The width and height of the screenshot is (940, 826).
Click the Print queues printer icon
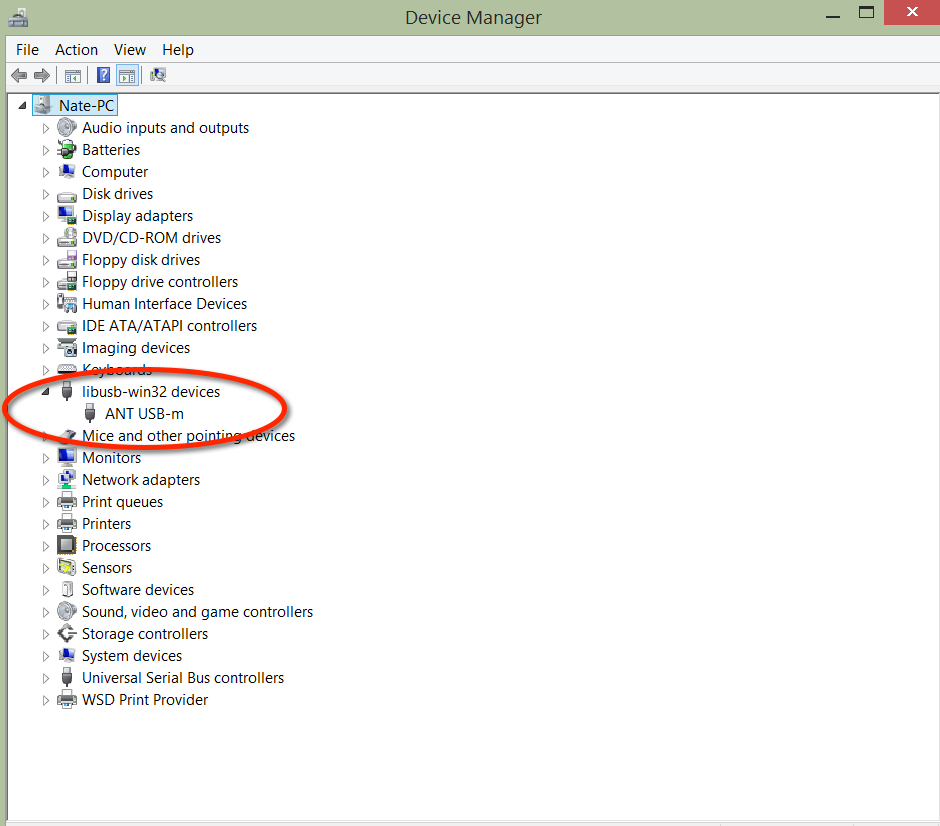(x=67, y=501)
